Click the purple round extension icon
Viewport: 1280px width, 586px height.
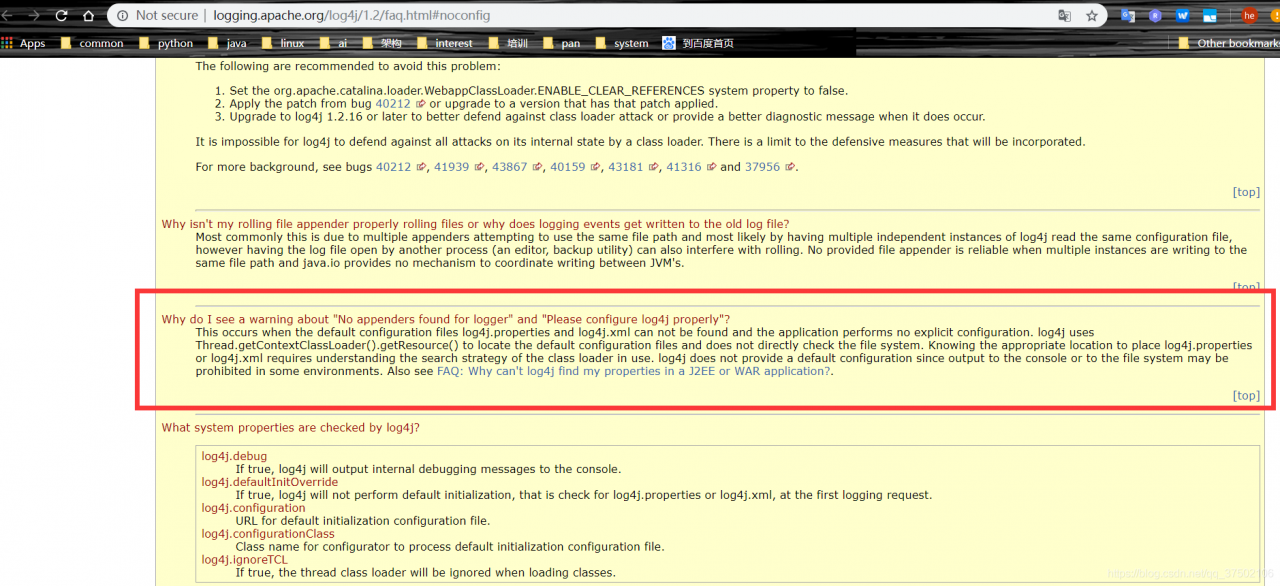pos(1155,16)
